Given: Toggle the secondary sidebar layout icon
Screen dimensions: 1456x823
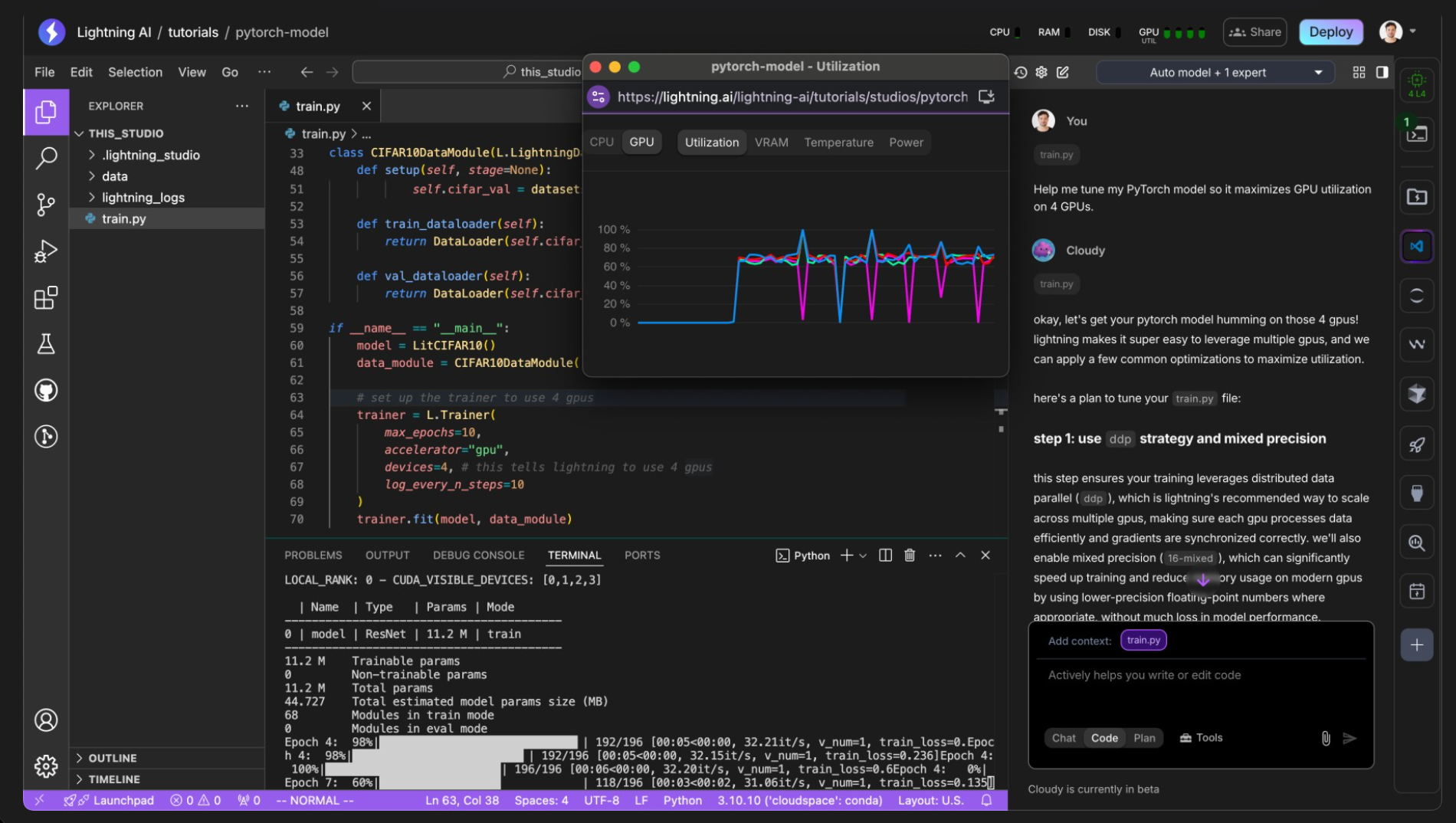Looking at the screenshot, I should [x=1382, y=72].
